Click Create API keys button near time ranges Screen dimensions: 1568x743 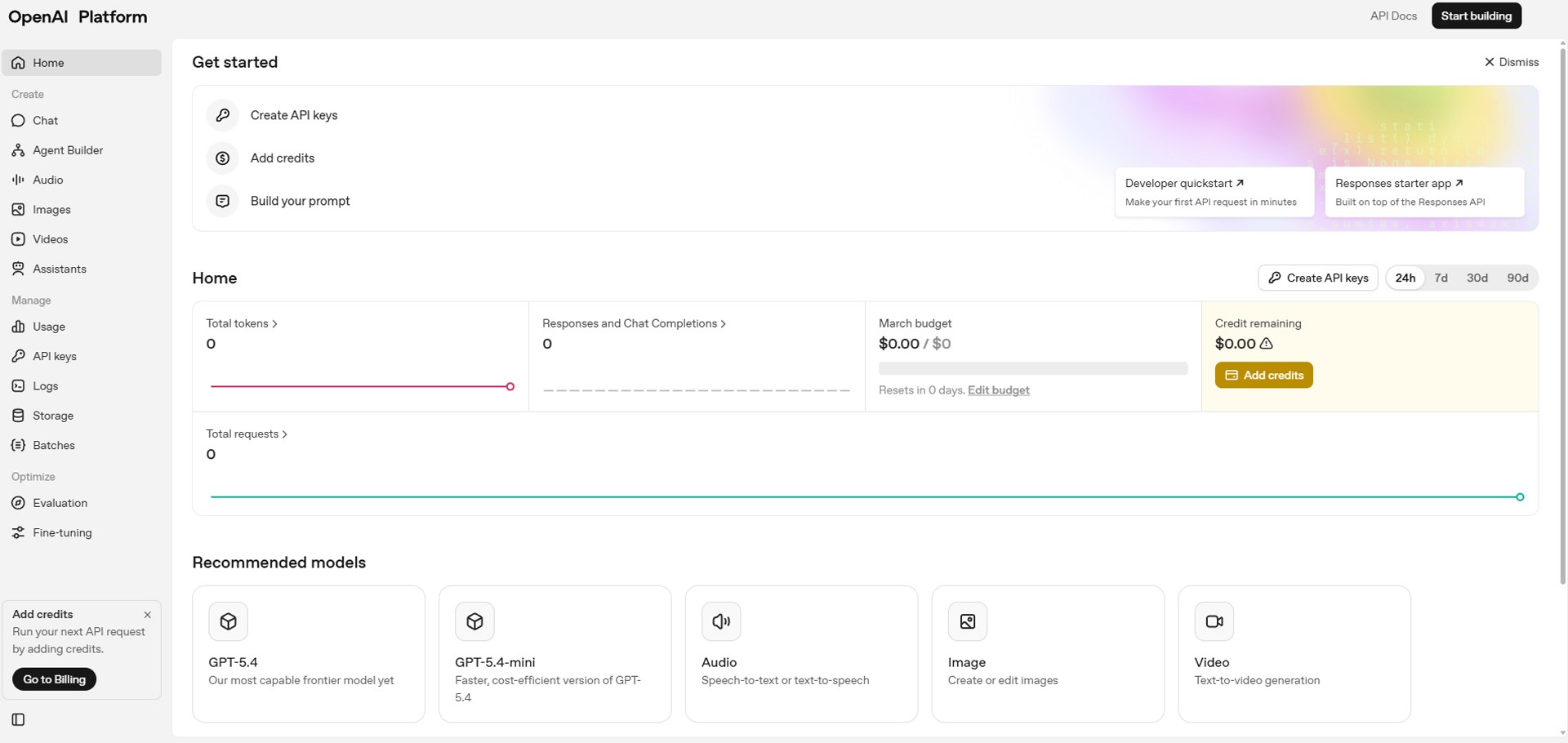(1318, 278)
